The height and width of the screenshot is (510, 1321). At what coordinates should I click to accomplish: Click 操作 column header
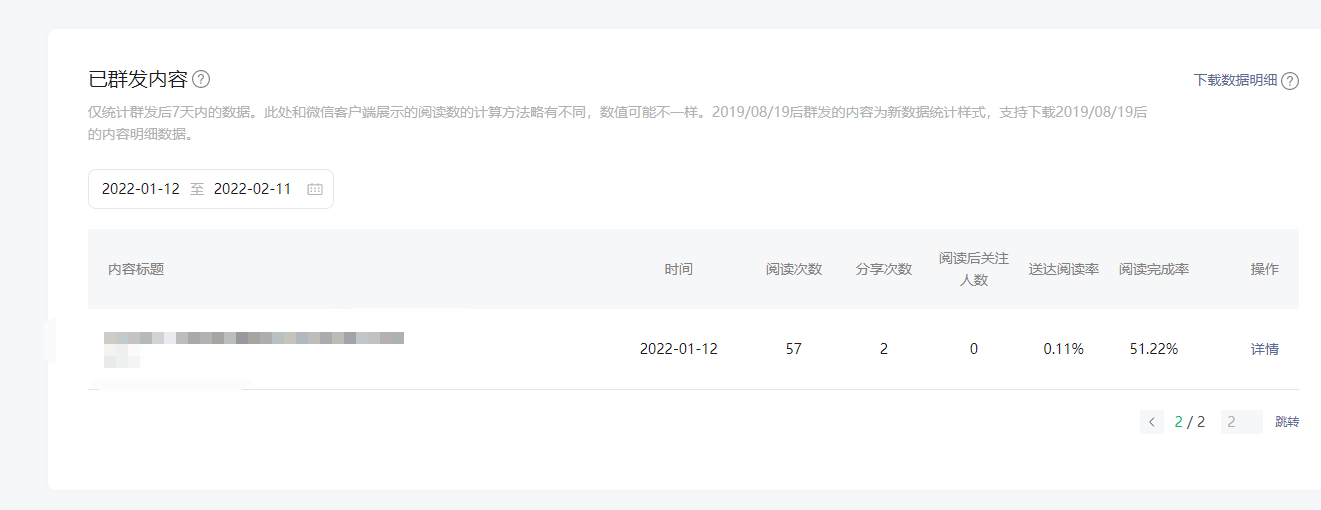1264,269
